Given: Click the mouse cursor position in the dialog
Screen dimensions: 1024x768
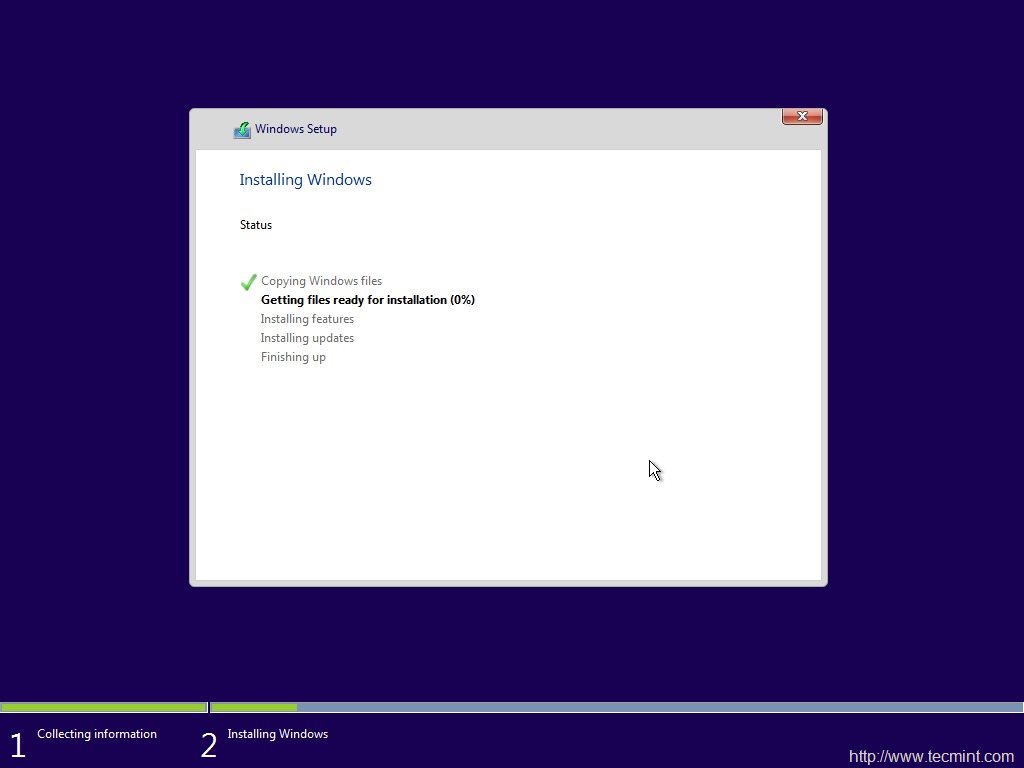Looking at the screenshot, I should click(652, 470).
